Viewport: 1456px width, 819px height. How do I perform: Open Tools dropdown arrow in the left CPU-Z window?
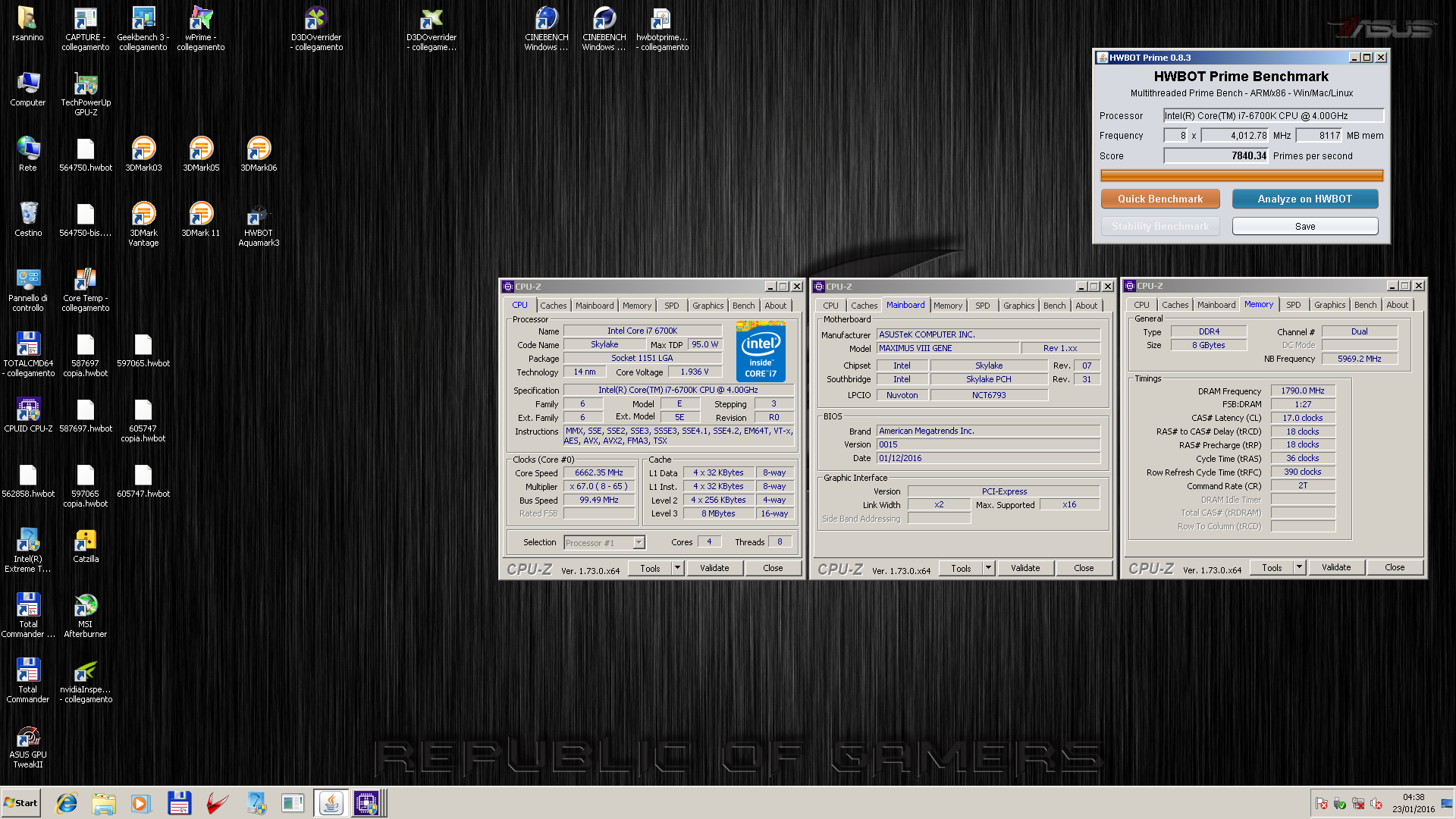(677, 568)
